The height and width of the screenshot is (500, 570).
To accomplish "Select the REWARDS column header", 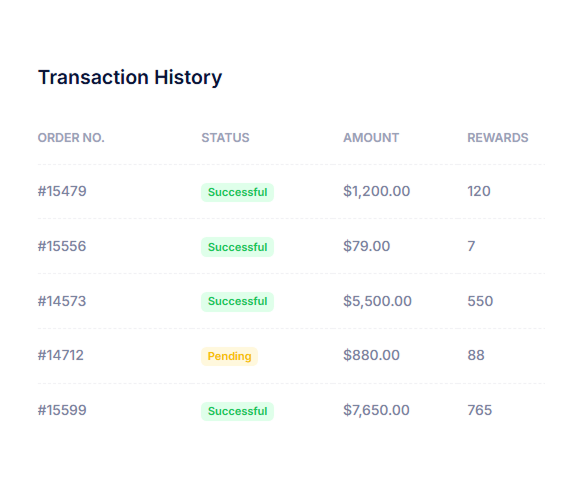I will (x=498, y=138).
